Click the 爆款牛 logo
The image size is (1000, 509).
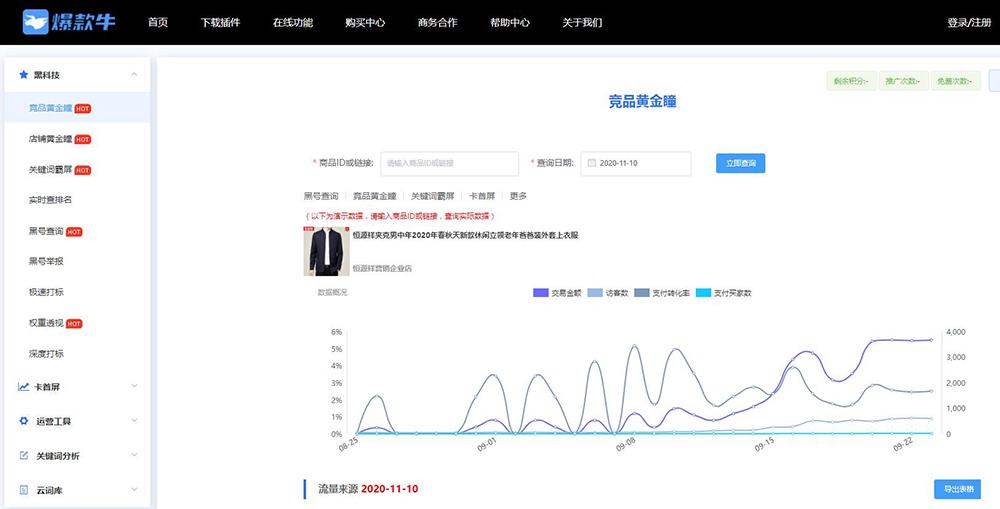[x=68, y=22]
